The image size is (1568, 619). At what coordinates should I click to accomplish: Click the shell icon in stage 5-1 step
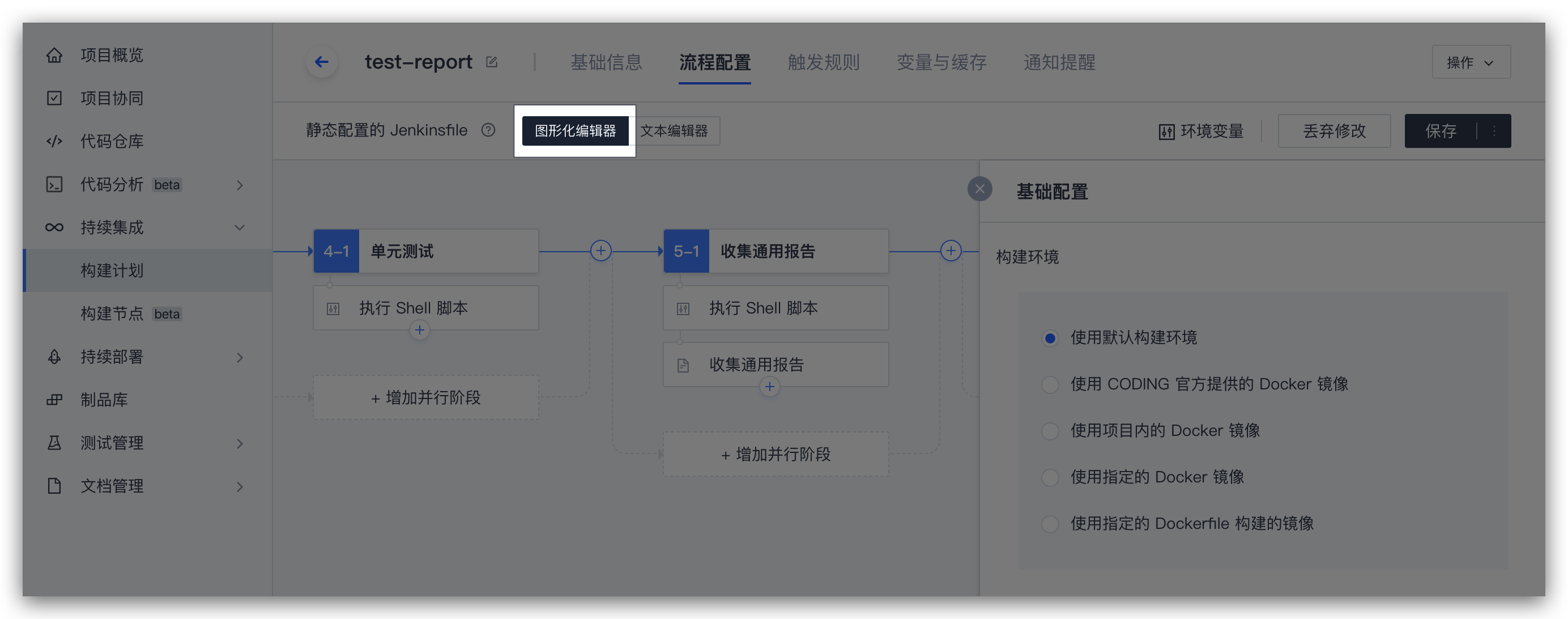tap(683, 308)
